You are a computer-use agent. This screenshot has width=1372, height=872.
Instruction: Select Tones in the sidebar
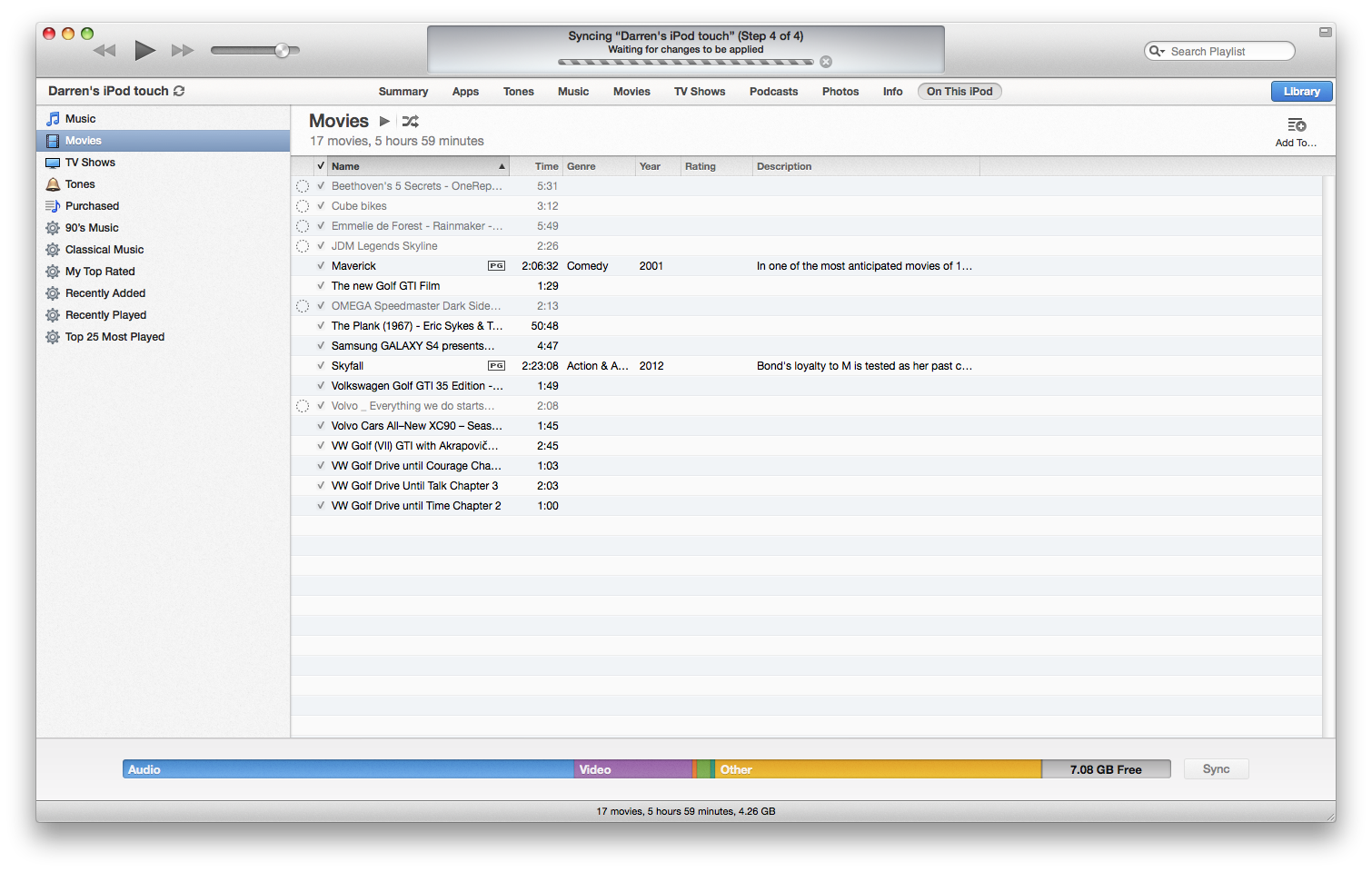pos(164,184)
